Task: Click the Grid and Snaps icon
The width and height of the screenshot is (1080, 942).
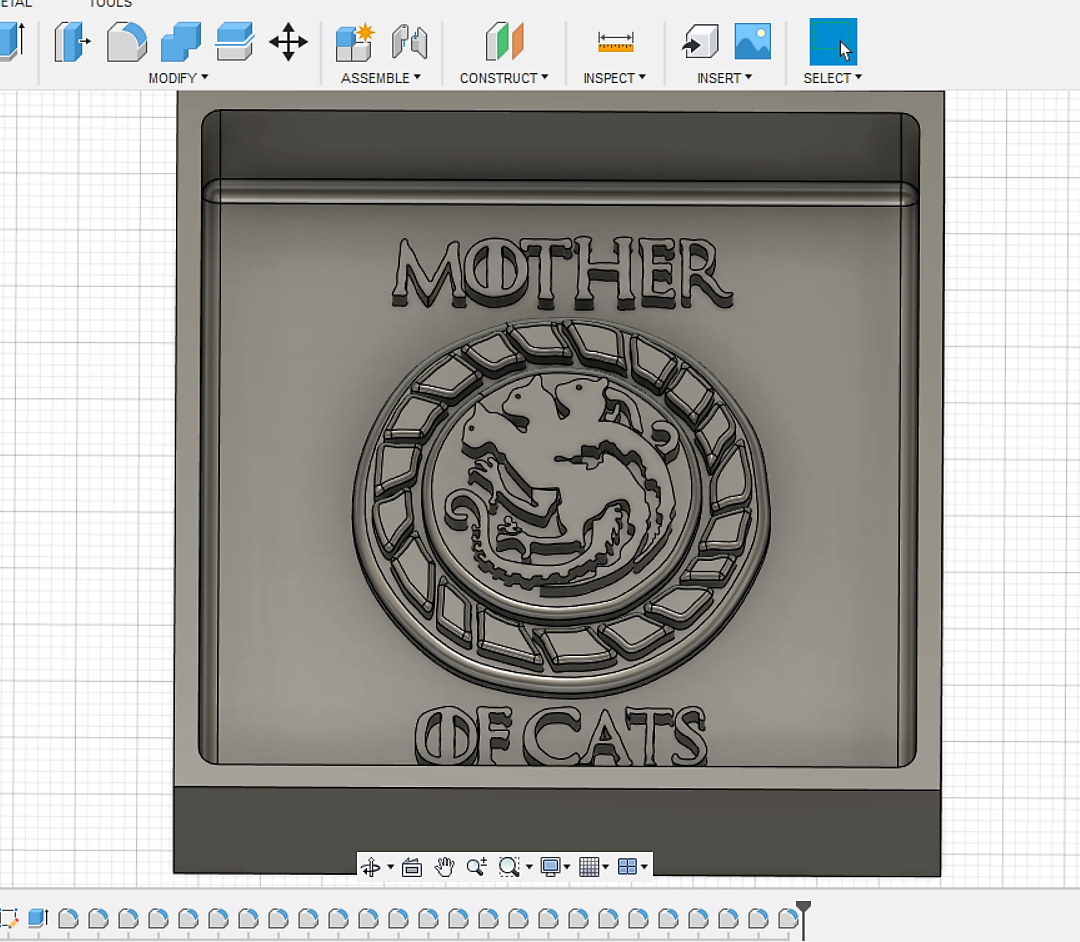Action: tap(589, 867)
